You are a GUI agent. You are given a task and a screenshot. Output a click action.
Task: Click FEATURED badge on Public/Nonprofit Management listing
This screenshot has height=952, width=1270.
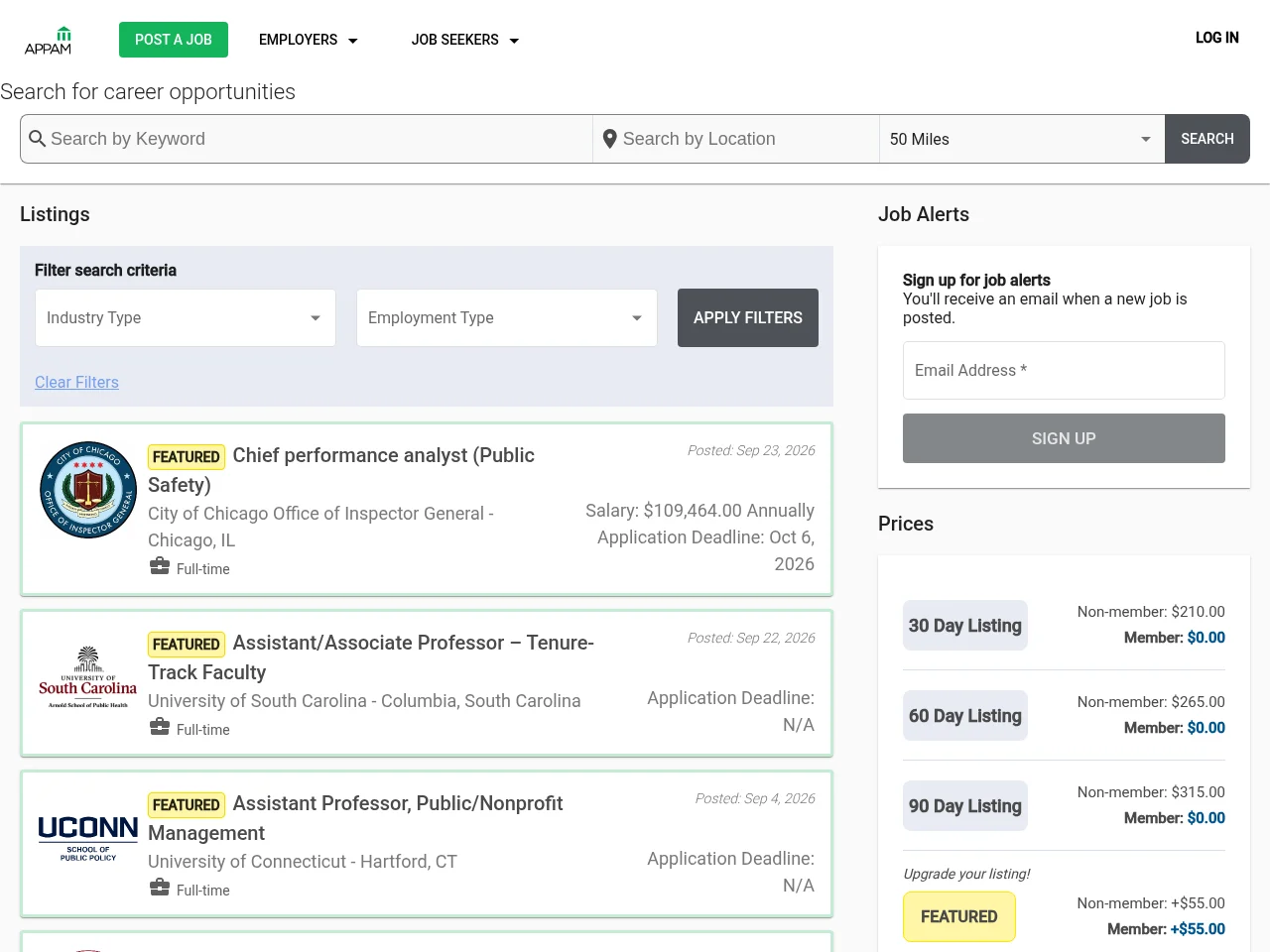[x=187, y=804]
